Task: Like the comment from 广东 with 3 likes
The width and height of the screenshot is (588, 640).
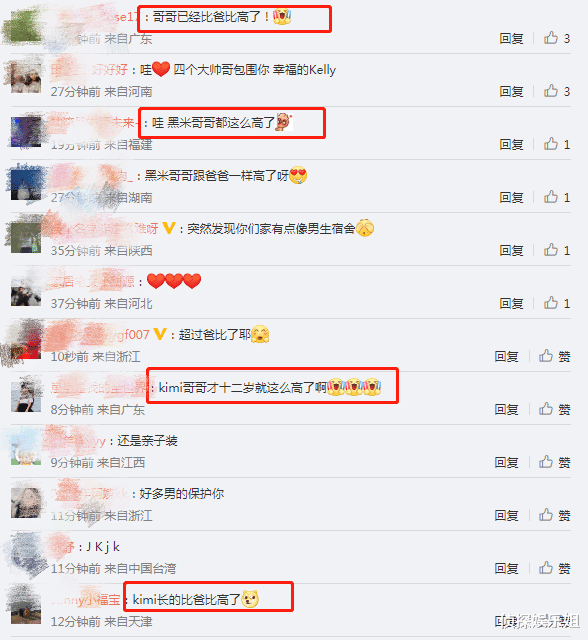Action: pyautogui.click(x=557, y=38)
